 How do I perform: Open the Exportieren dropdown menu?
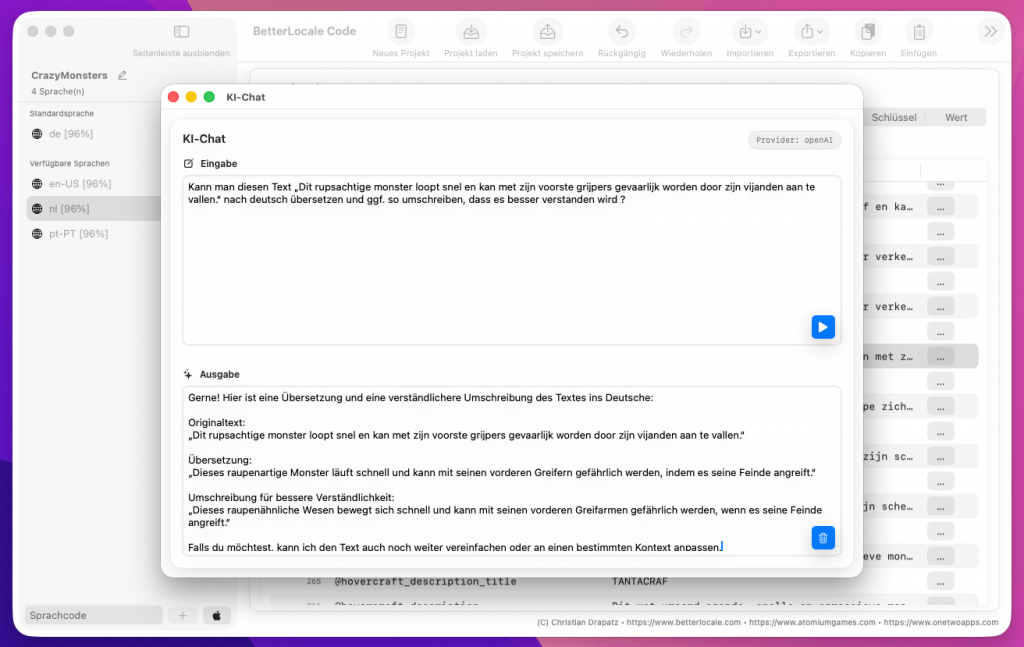coord(811,31)
